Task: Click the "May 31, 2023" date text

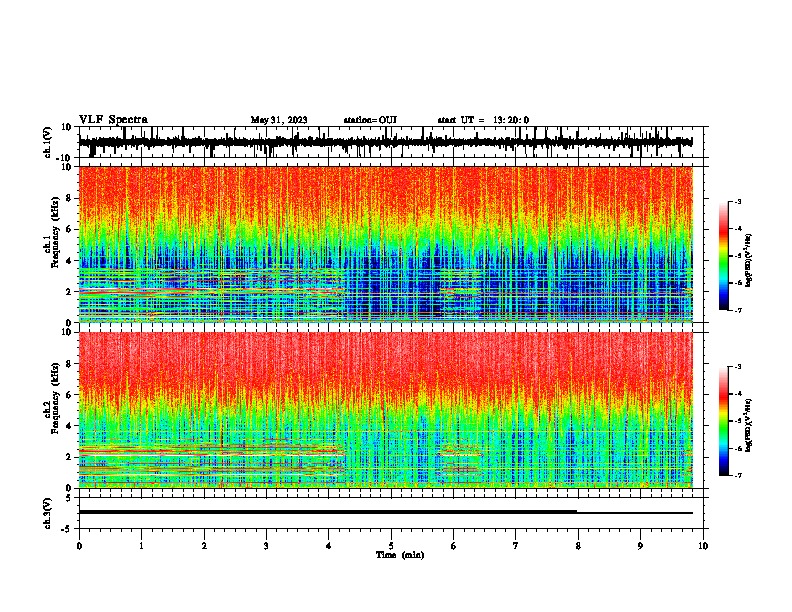Action: [279, 120]
